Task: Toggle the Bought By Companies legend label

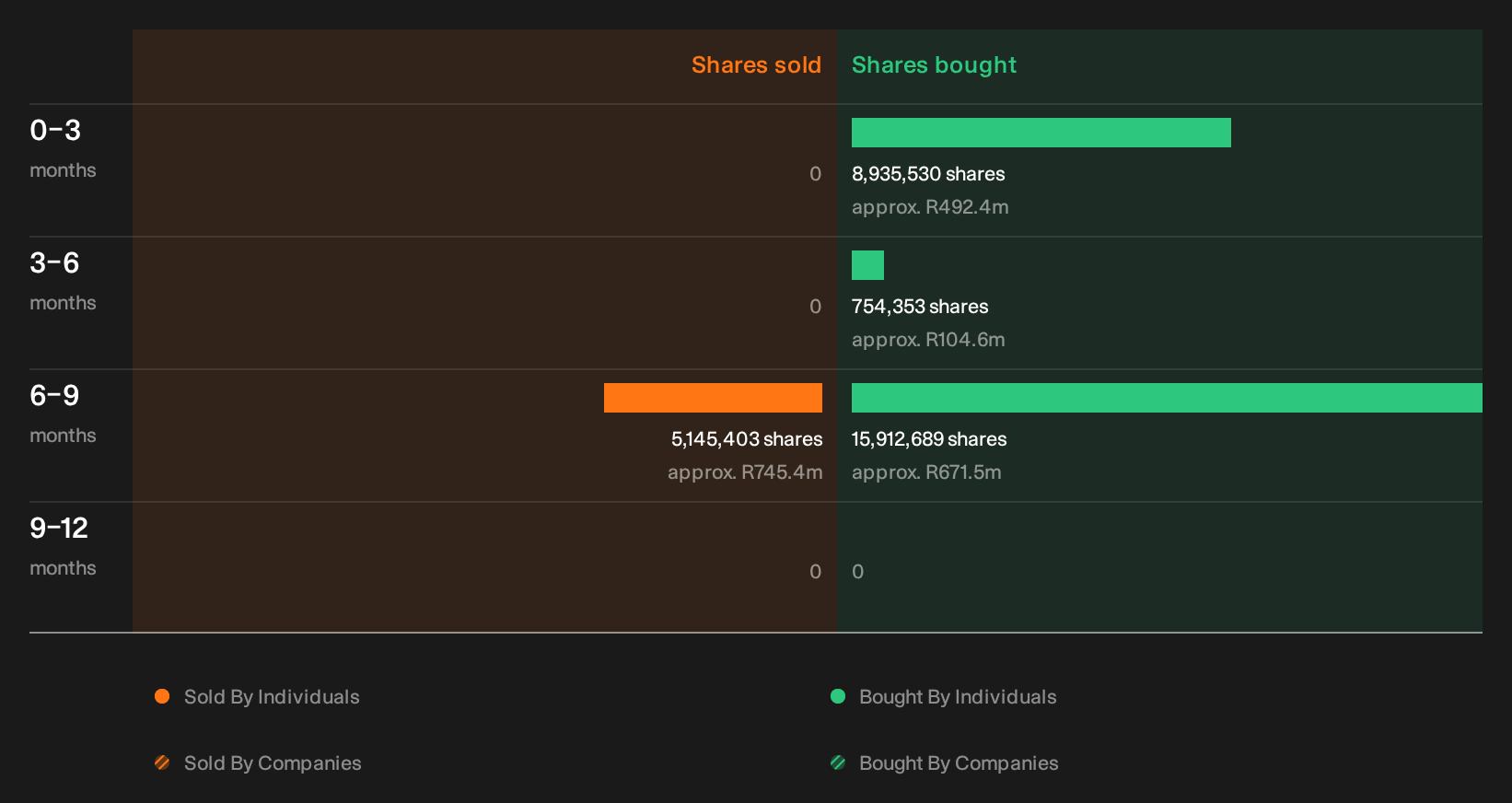Action: click(x=959, y=763)
